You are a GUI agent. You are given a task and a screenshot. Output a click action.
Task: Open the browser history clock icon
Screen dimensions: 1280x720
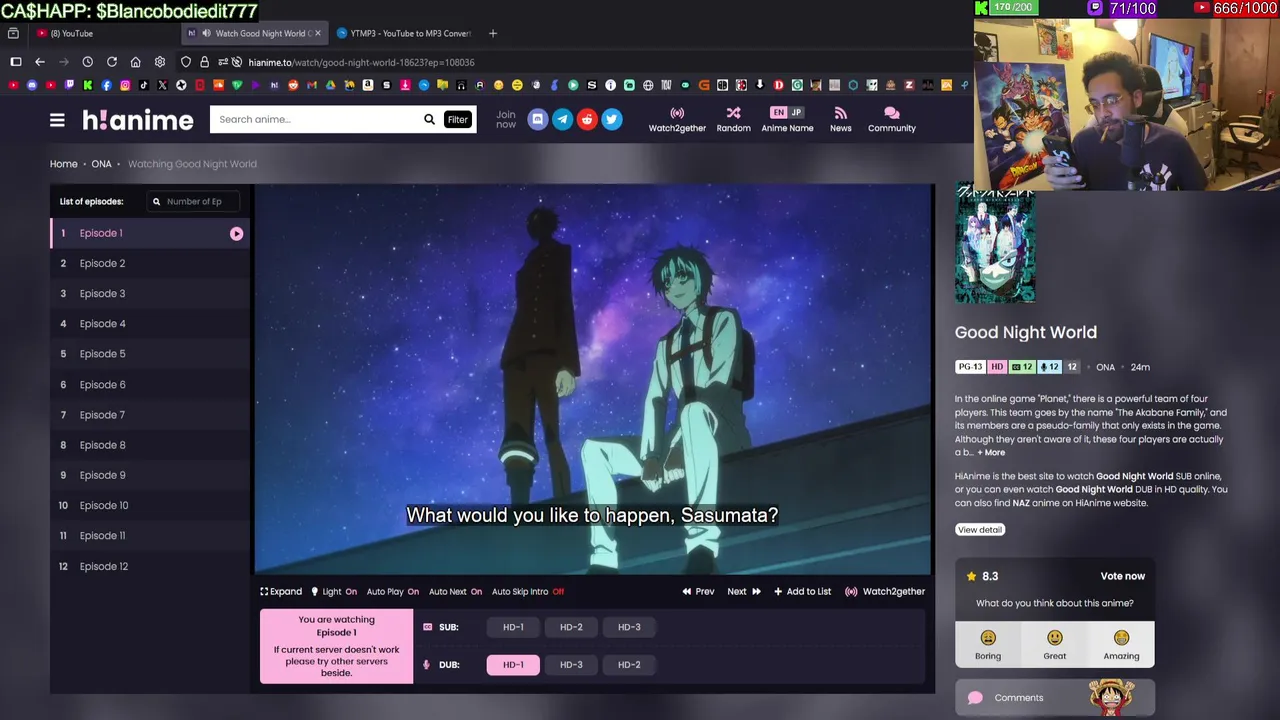[88, 62]
